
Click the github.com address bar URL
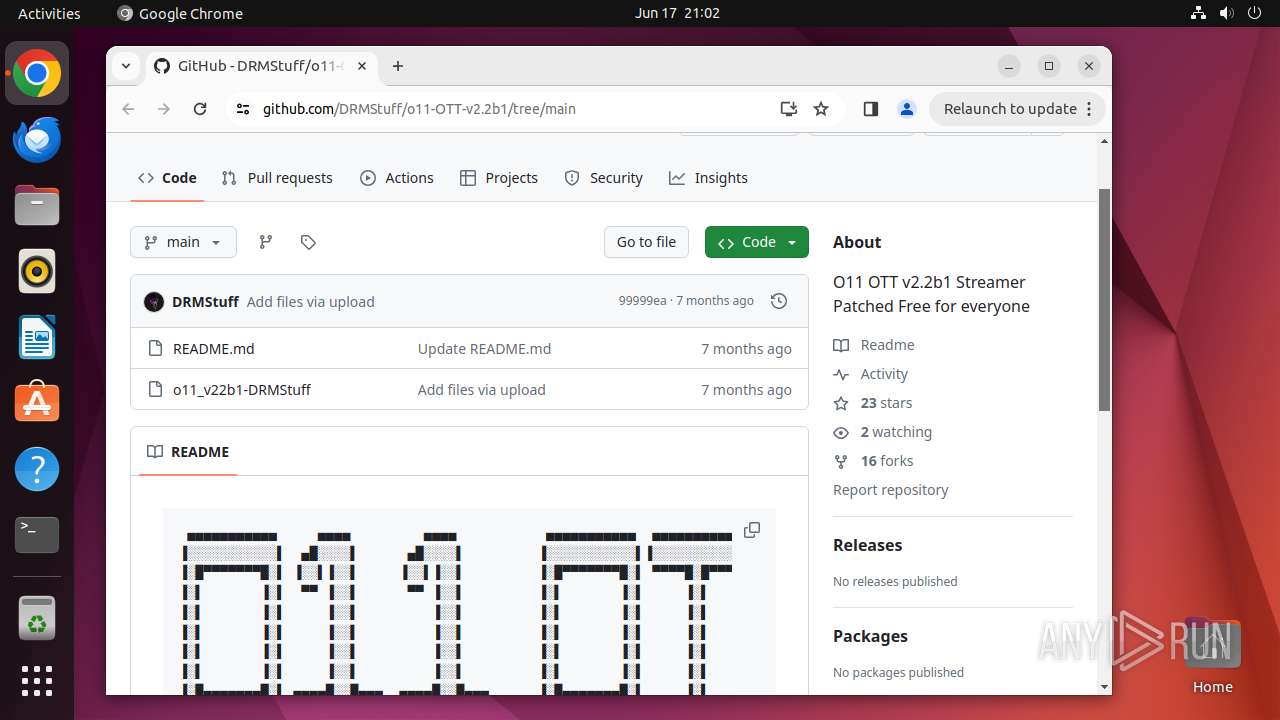[x=419, y=109]
